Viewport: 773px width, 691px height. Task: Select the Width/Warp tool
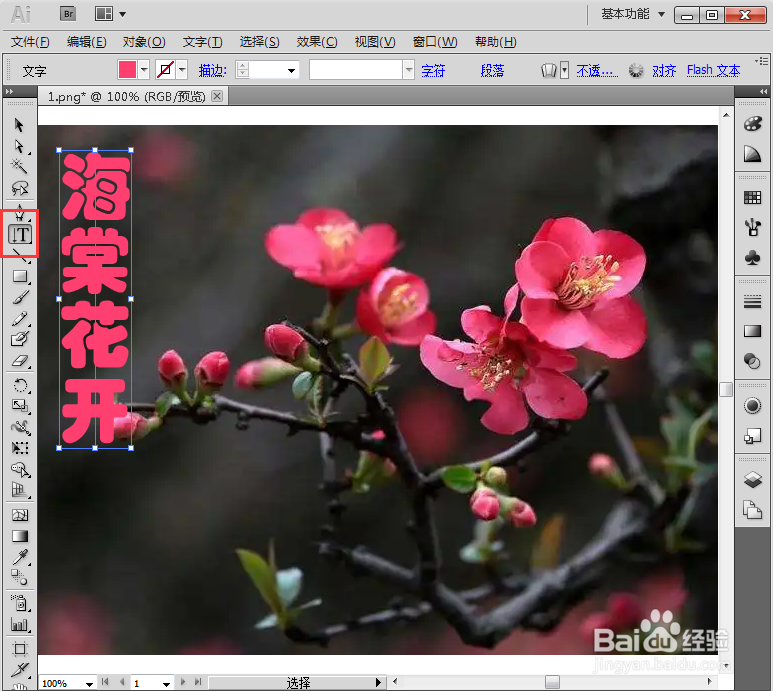point(20,427)
